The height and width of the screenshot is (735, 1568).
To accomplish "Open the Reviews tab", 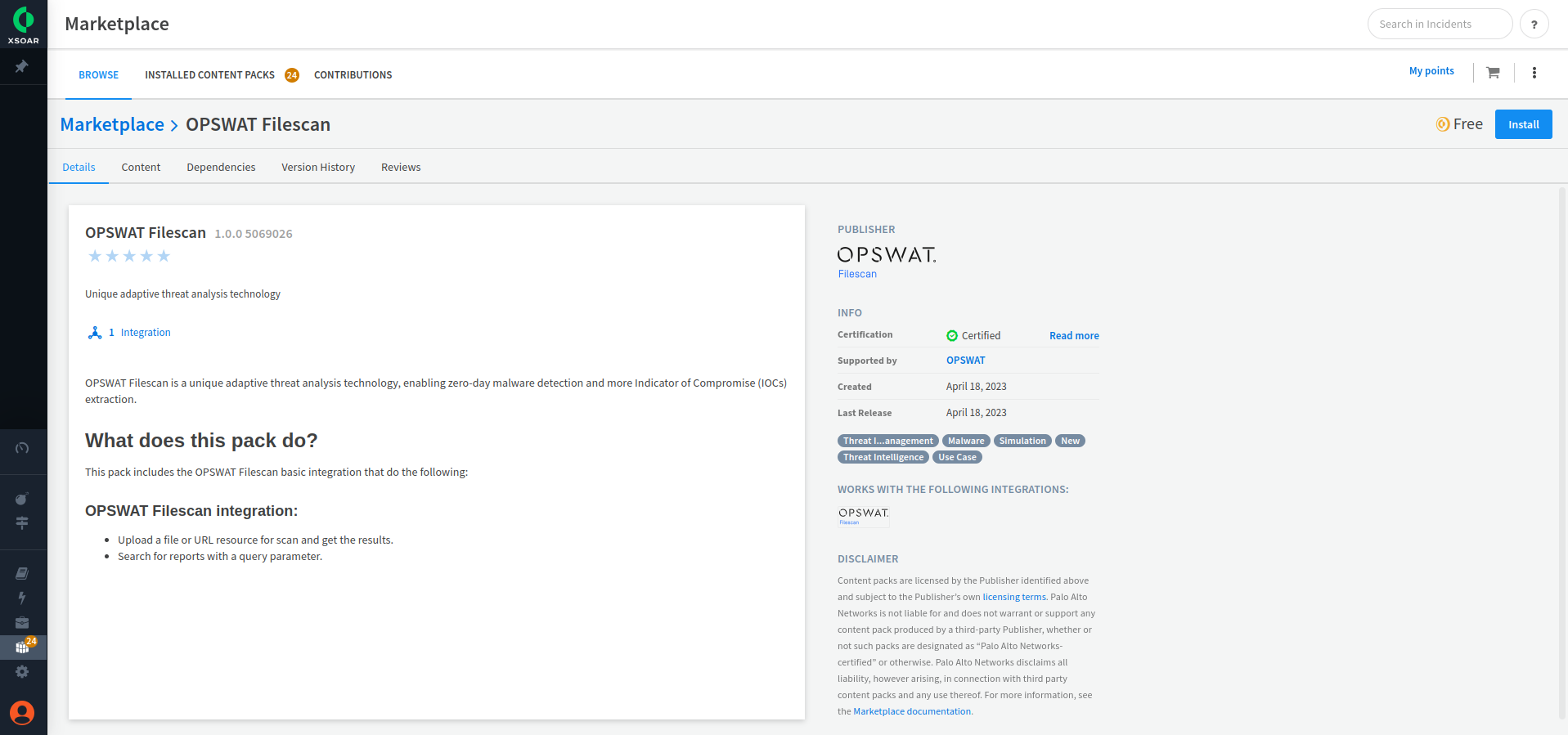I will [401, 167].
